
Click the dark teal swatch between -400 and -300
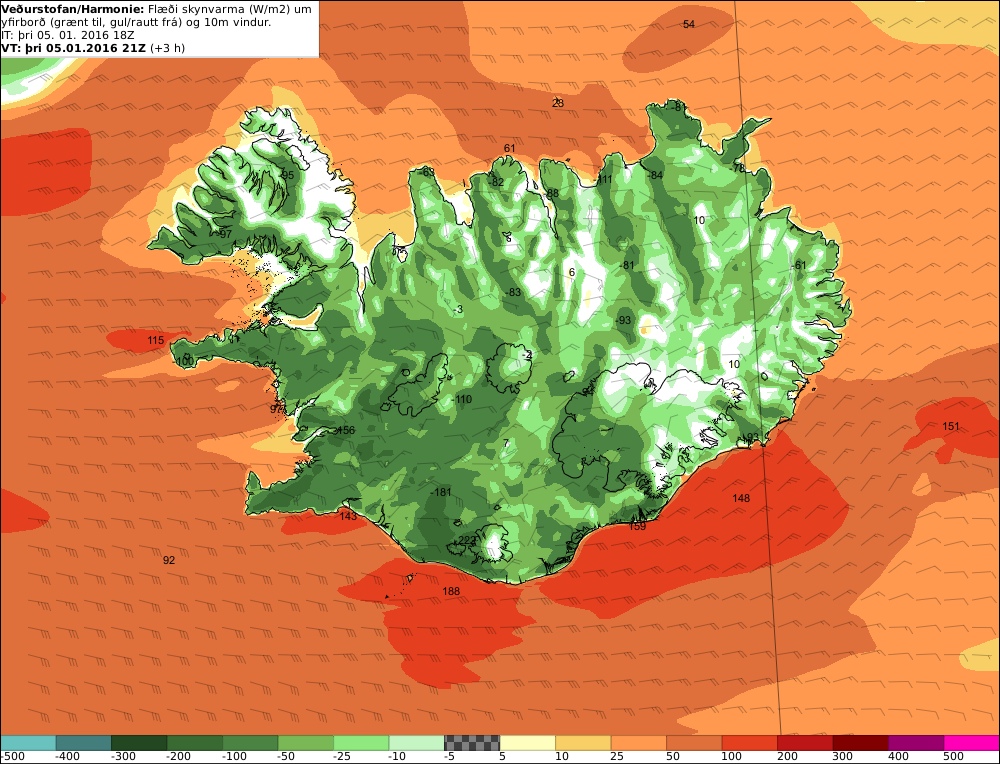click(x=84, y=742)
